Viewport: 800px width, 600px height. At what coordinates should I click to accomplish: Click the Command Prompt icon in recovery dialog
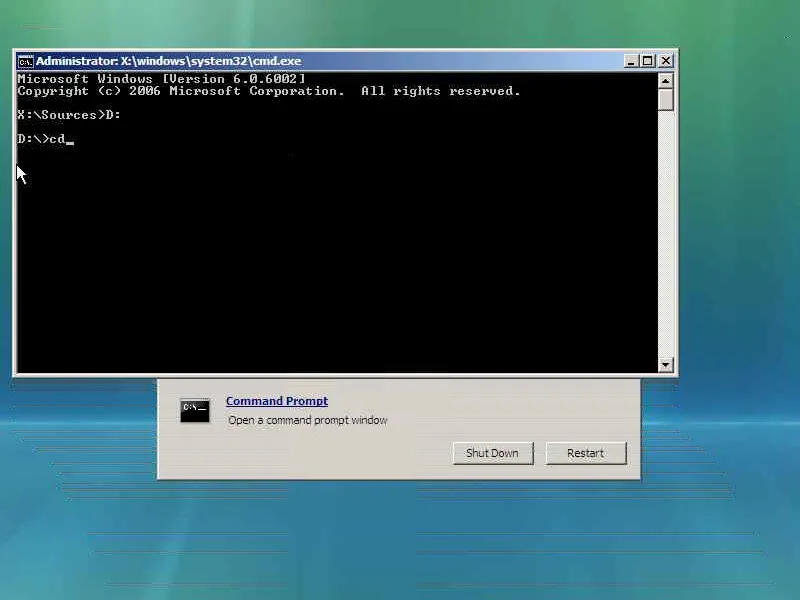194,411
